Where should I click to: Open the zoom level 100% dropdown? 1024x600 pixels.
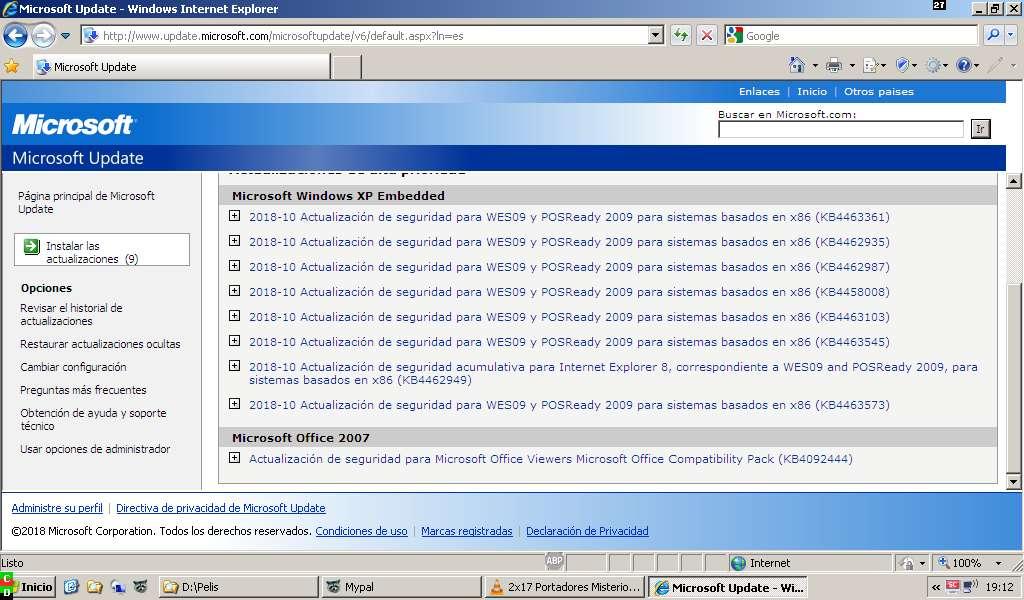(x=998, y=563)
